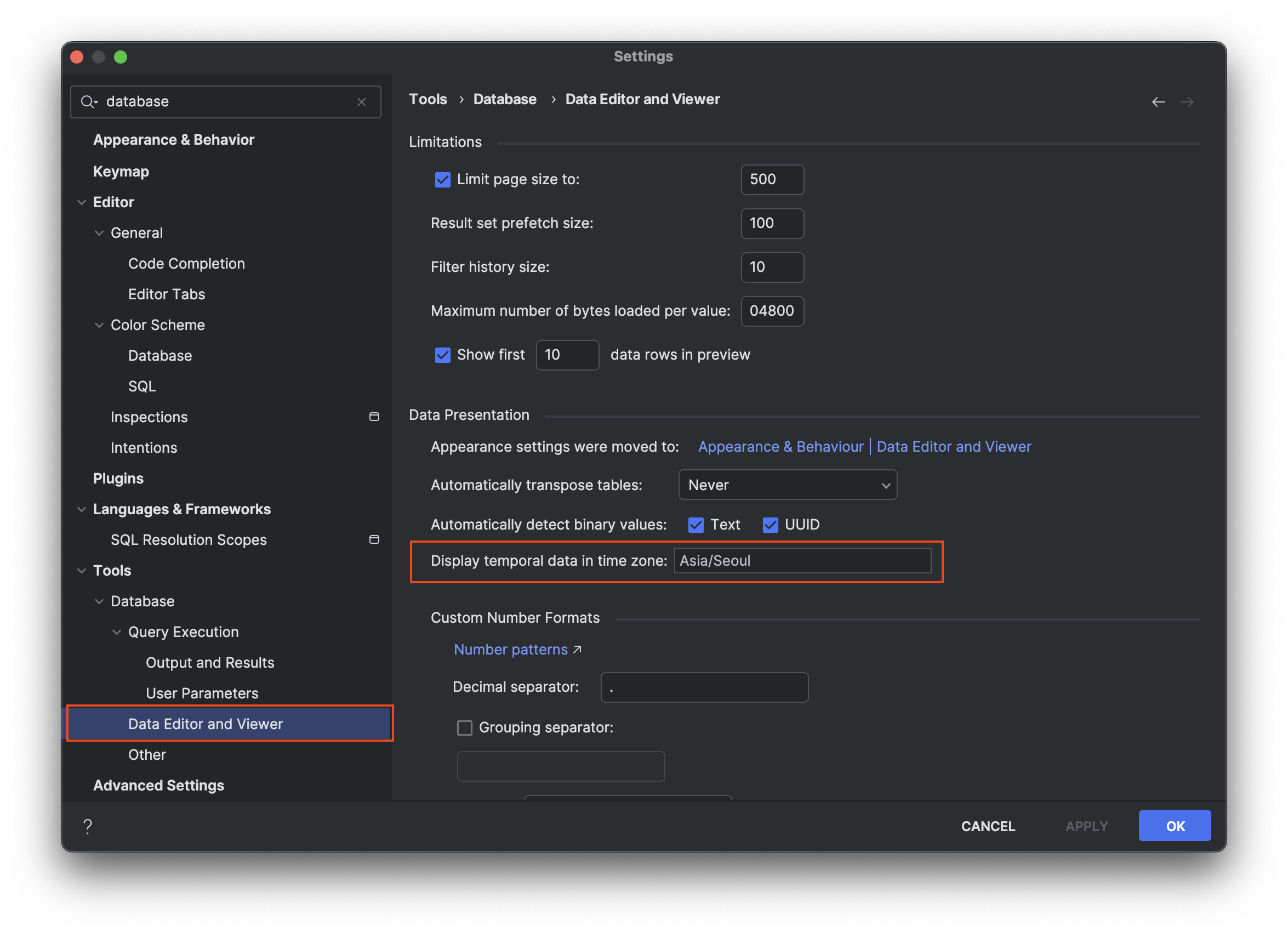Click the forward navigation arrow
The width and height of the screenshot is (1288, 933).
(x=1187, y=102)
